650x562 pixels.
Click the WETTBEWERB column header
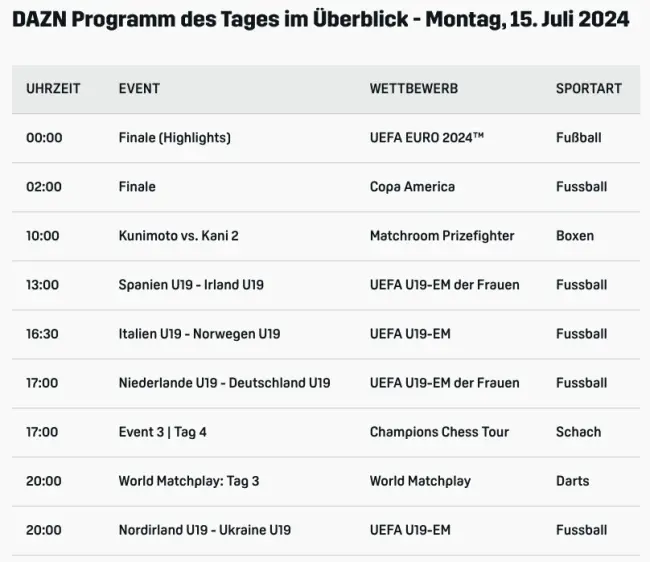pos(413,88)
